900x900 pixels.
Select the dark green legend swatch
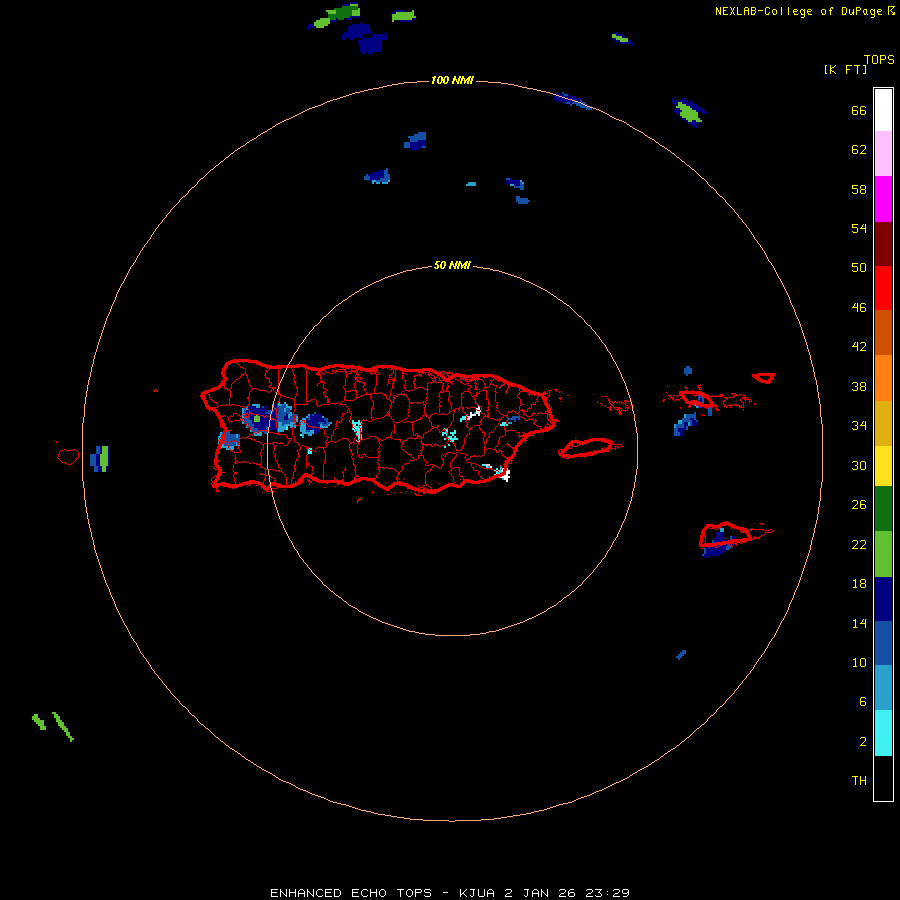click(x=883, y=509)
